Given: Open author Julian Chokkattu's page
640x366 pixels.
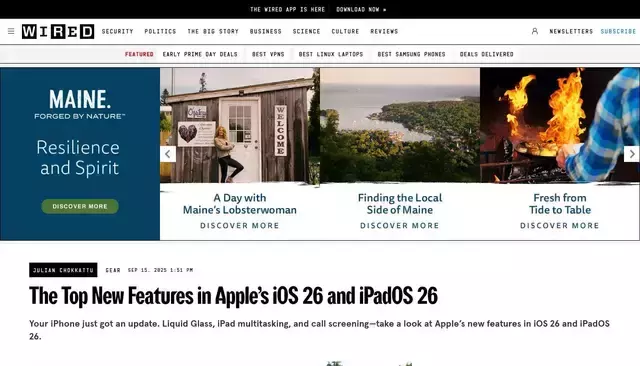Looking at the screenshot, I should coord(63,270).
